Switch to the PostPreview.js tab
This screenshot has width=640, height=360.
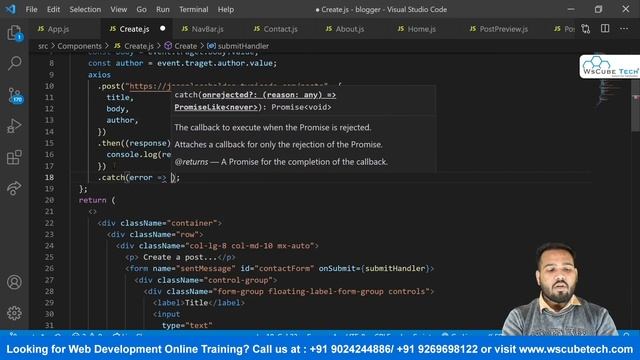[x=503, y=29]
